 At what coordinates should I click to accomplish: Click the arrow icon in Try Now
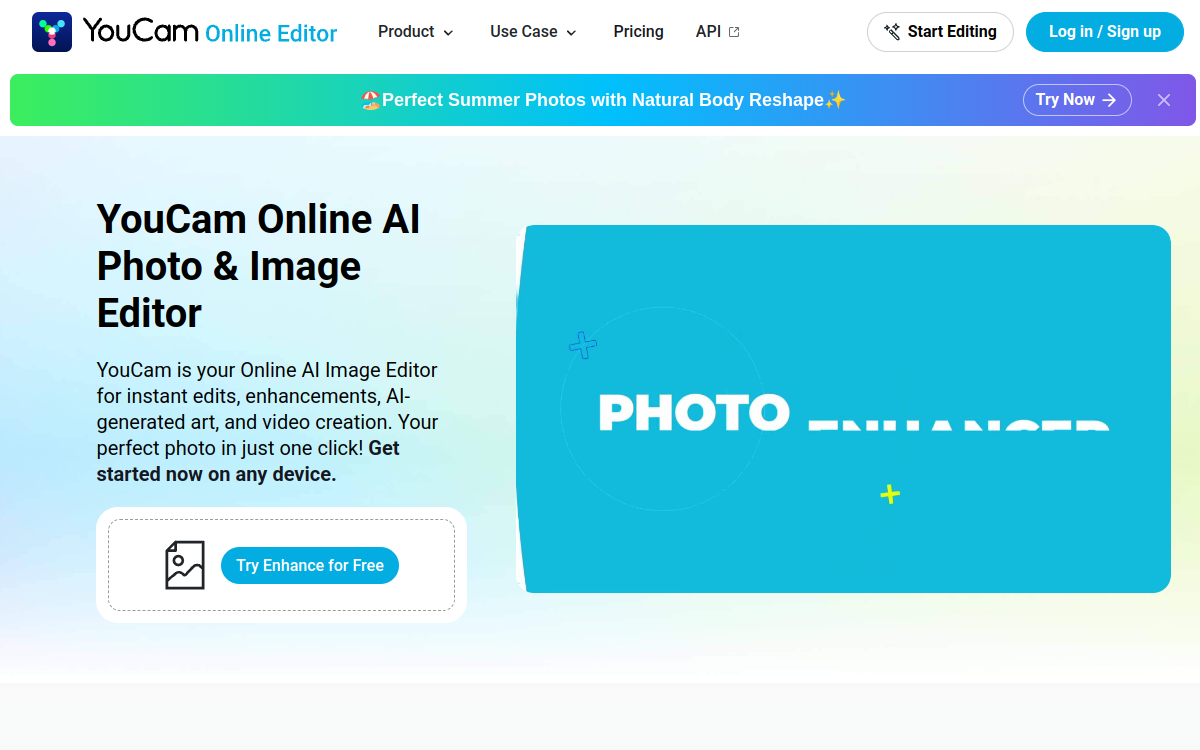1109,100
